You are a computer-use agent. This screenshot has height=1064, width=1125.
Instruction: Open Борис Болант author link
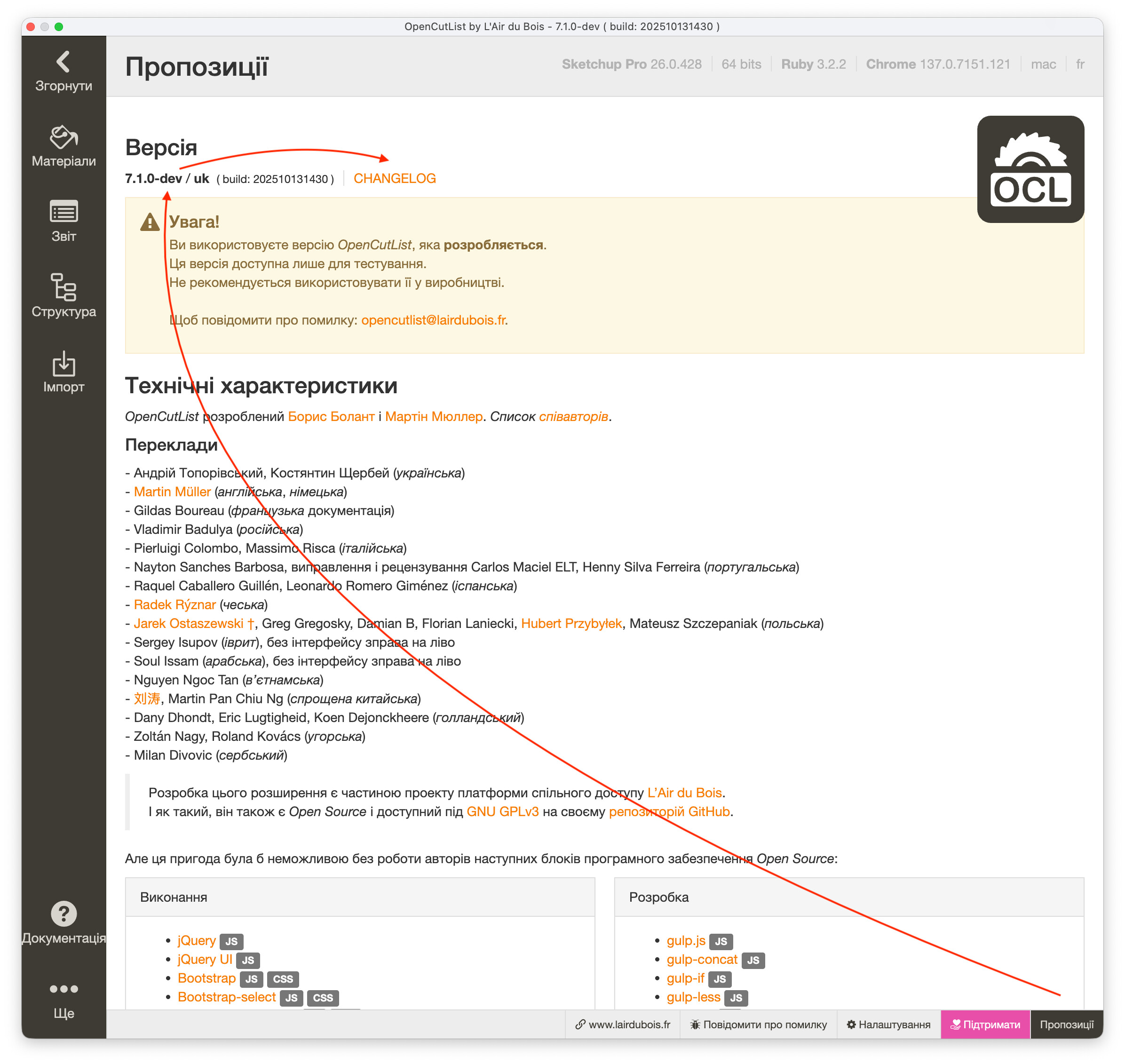pos(331,417)
